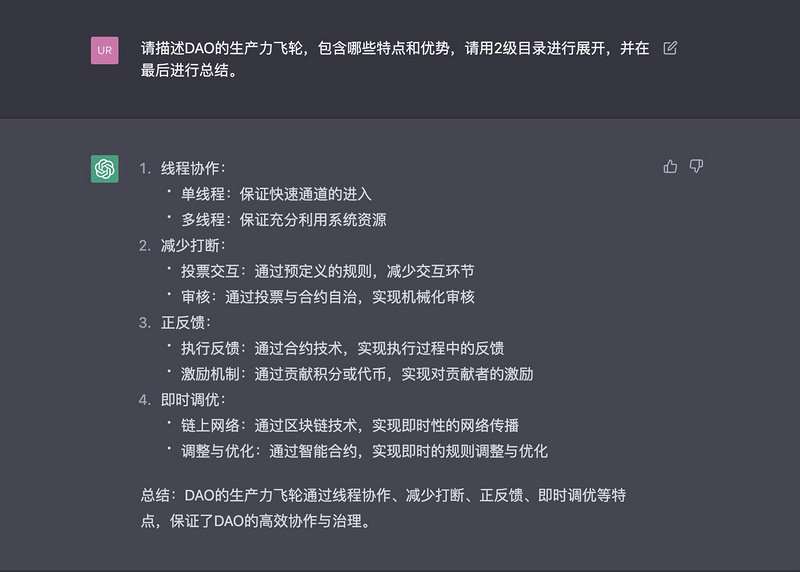The image size is (800, 572).
Task: Click the UR user avatar
Action: [x=105, y=49]
